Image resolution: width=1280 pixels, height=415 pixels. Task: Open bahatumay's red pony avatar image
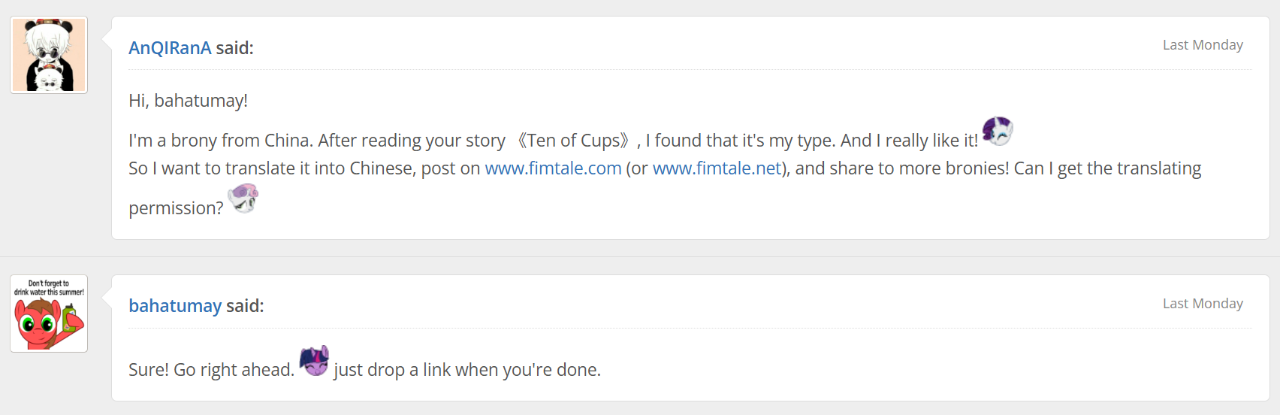(49, 313)
